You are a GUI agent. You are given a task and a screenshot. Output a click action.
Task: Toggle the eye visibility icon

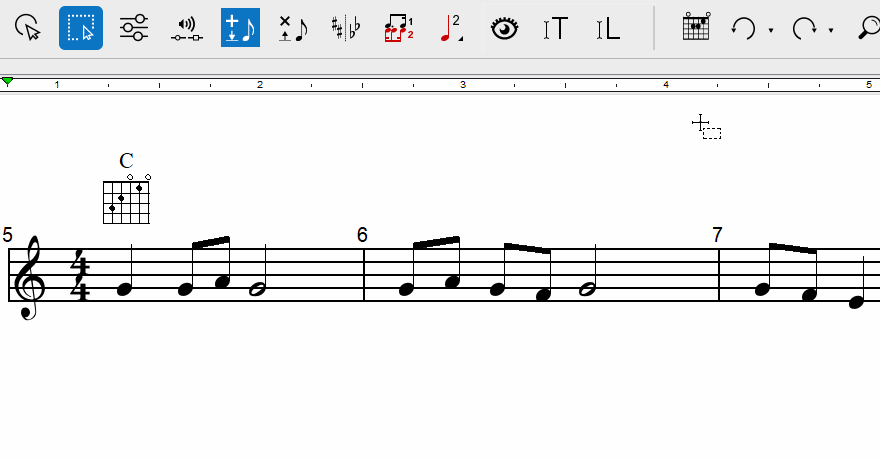[x=504, y=28]
